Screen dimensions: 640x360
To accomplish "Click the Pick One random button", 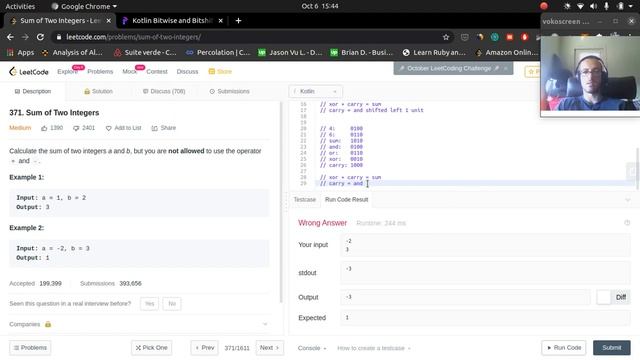I will [x=151, y=348].
